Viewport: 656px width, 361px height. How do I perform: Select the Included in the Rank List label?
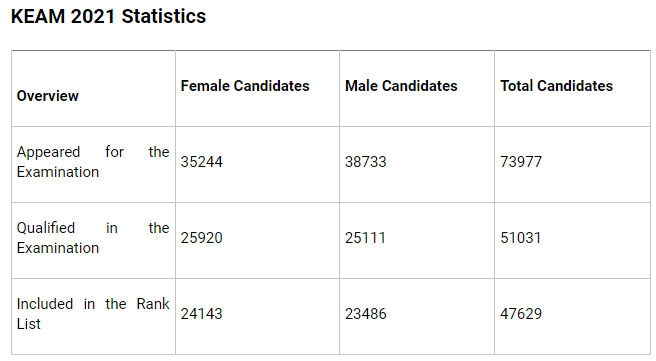click(x=93, y=314)
